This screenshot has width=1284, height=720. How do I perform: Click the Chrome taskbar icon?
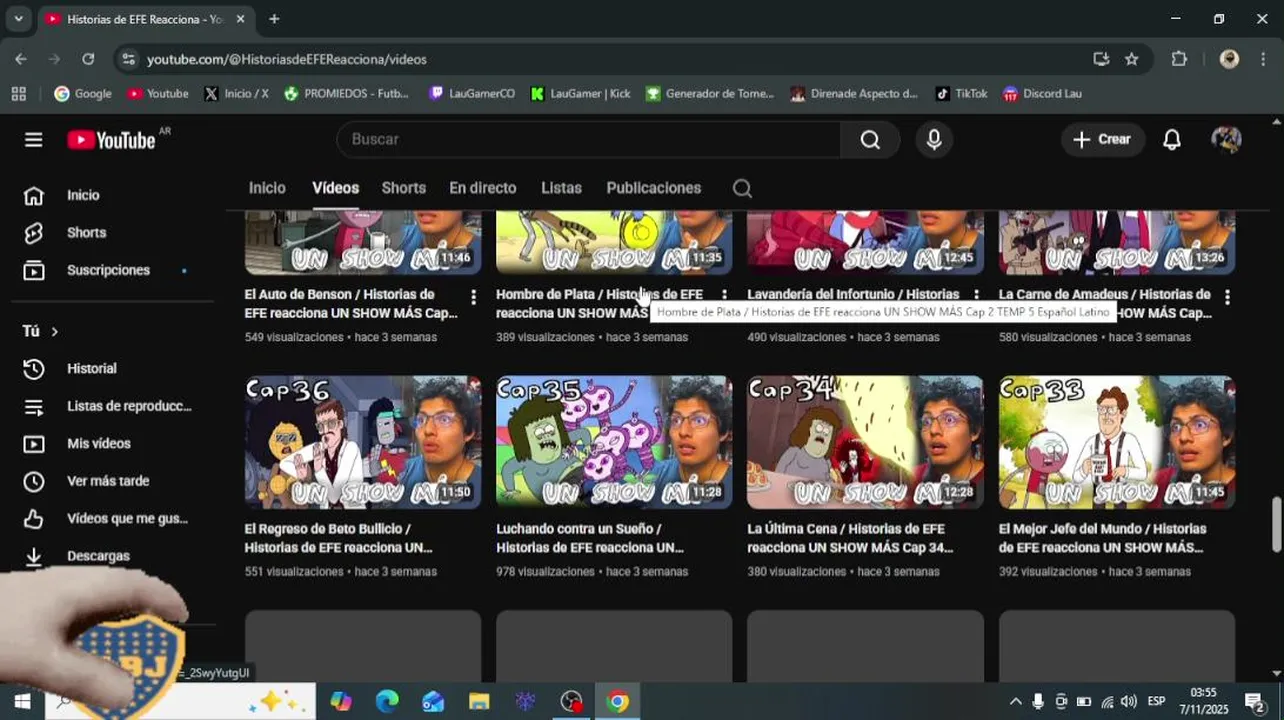click(x=617, y=702)
